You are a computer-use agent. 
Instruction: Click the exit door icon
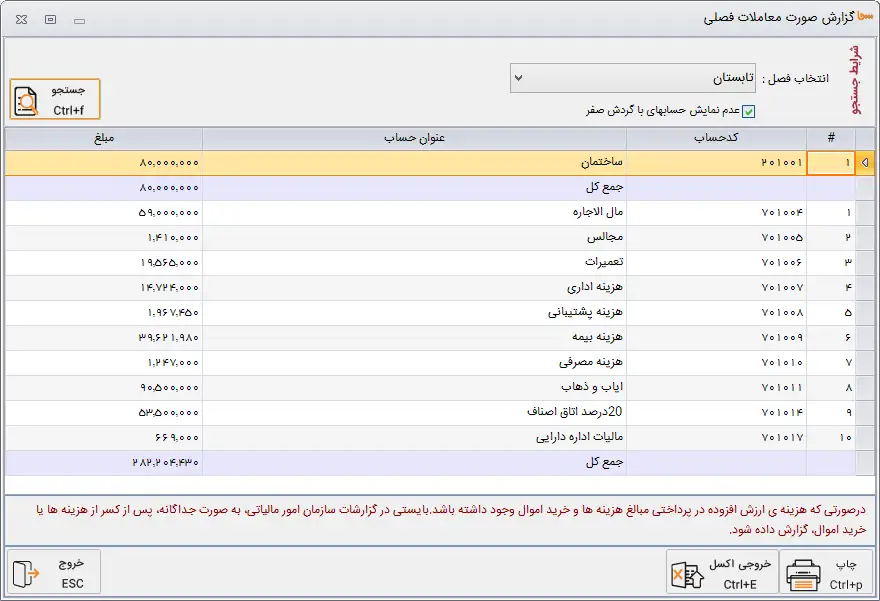pos(27,572)
